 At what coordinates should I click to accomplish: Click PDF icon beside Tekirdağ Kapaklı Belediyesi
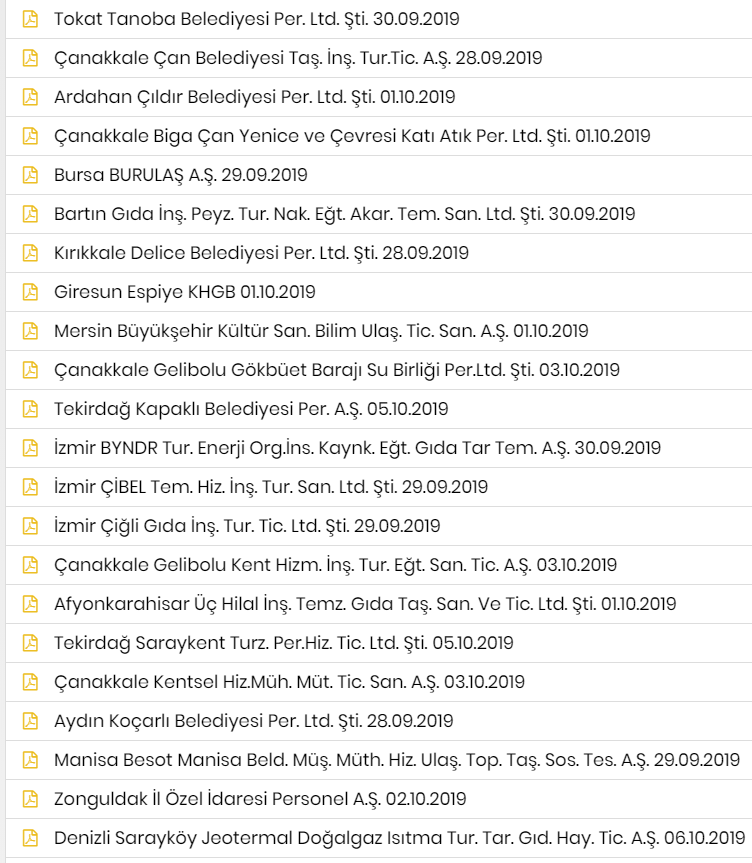click(x=30, y=409)
